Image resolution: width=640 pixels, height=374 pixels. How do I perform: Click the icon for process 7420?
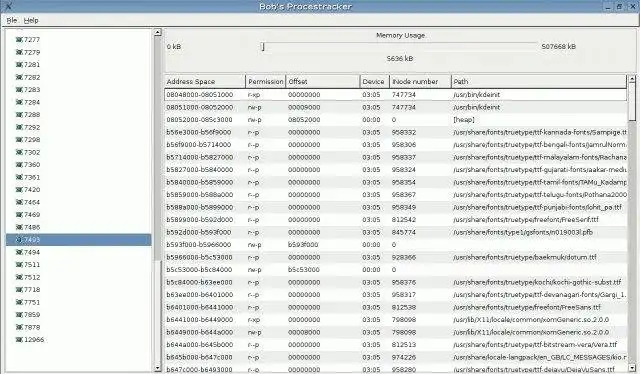(x=19, y=189)
